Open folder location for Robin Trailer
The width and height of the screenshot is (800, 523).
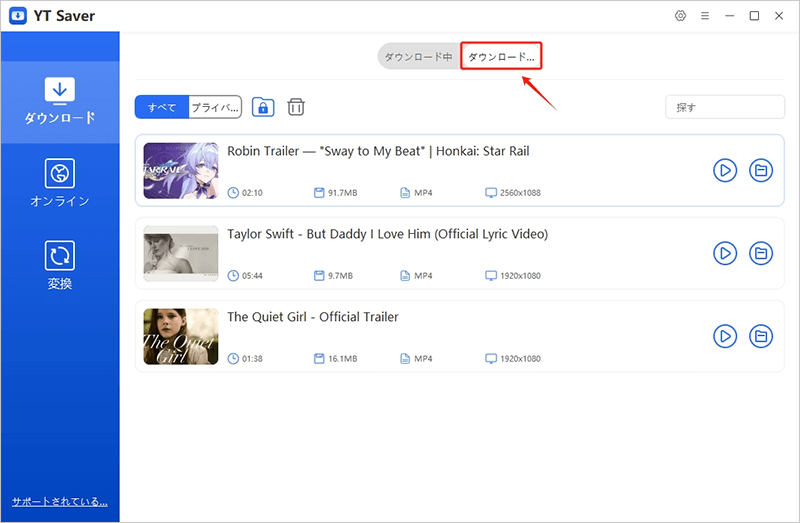point(761,171)
